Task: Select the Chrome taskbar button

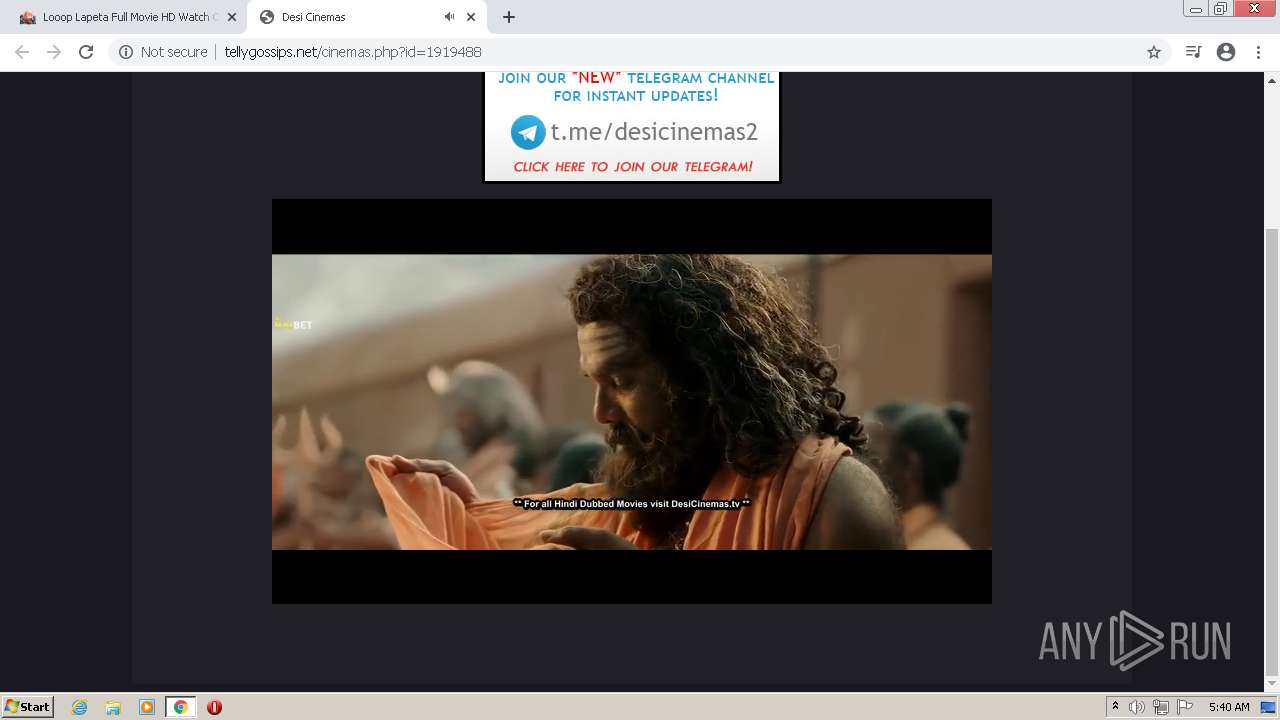Action: click(x=180, y=707)
